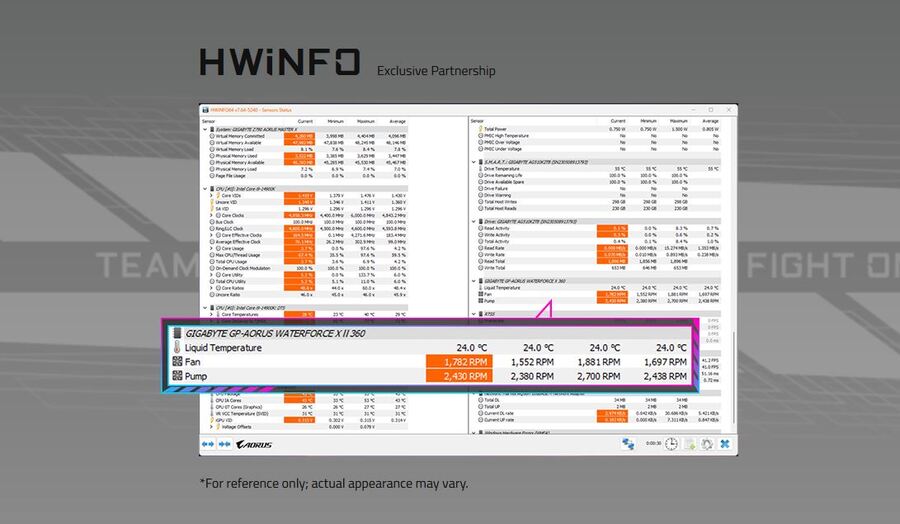The width and height of the screenshot is (900, 524).
Task: Click the 1,552 RPM minimum Fan value
Action: click(x=532, y=362)
